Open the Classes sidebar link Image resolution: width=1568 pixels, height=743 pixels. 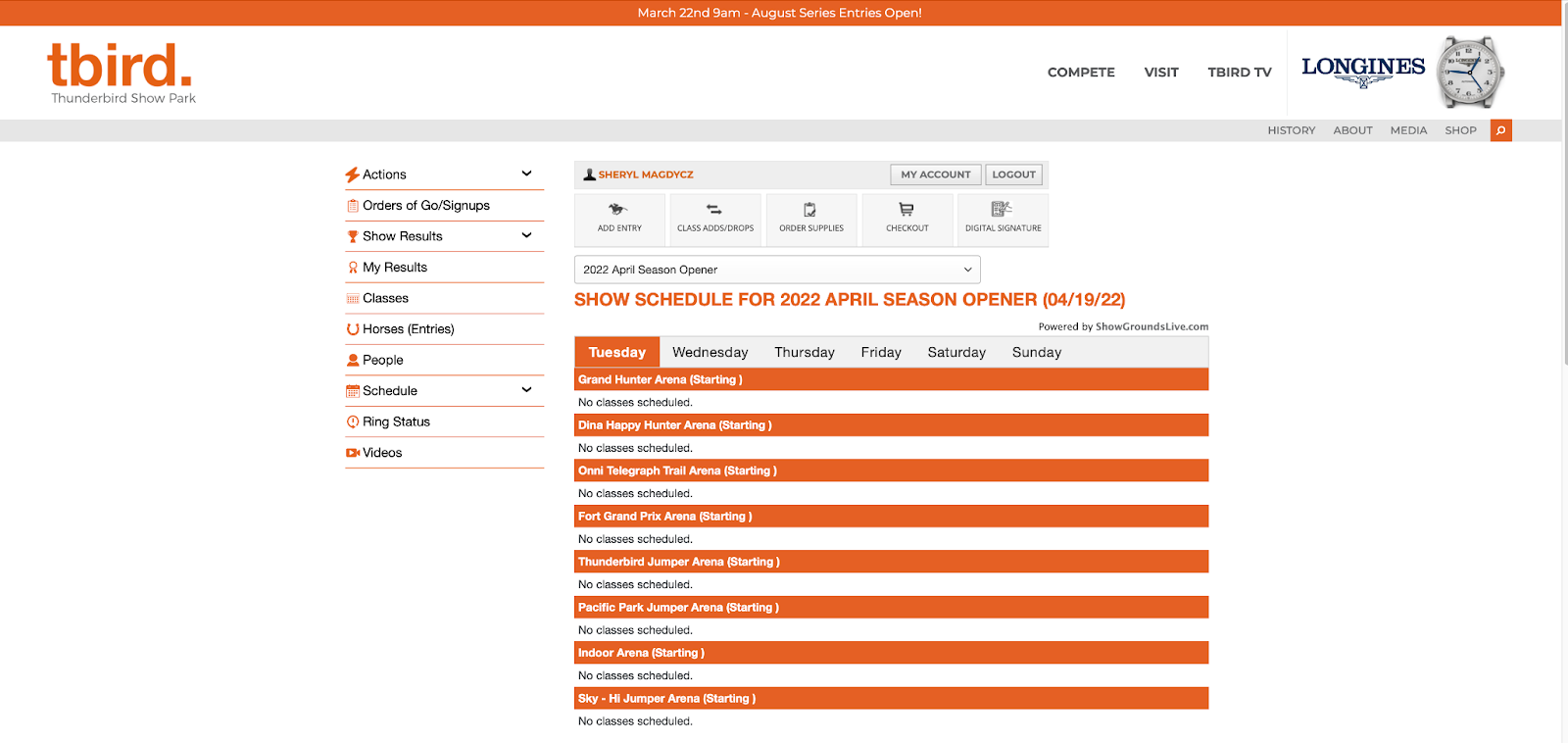(386, 298)
